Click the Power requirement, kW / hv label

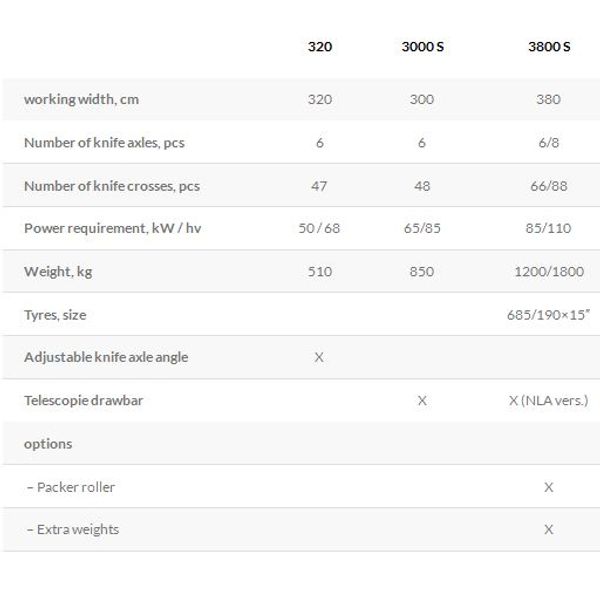coord(112,228)
